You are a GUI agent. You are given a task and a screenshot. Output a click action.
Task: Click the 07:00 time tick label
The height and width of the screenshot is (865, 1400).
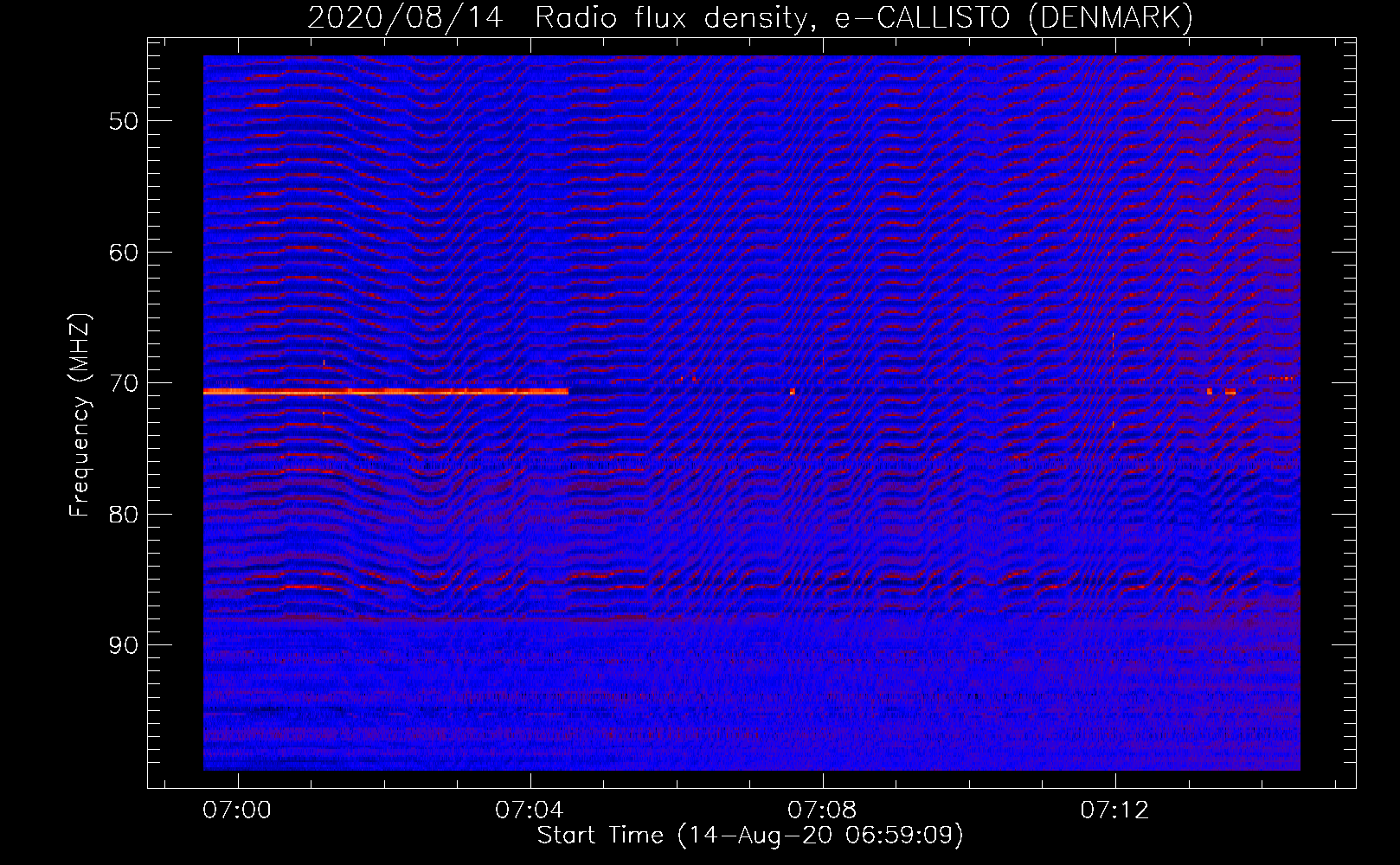[x=236, y=811]
